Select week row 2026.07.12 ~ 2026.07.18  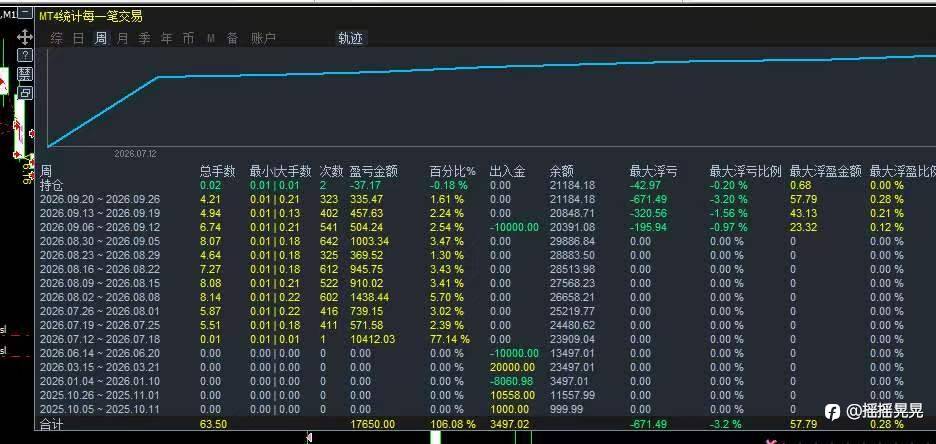pyautogui.click(x=100, y=339)
